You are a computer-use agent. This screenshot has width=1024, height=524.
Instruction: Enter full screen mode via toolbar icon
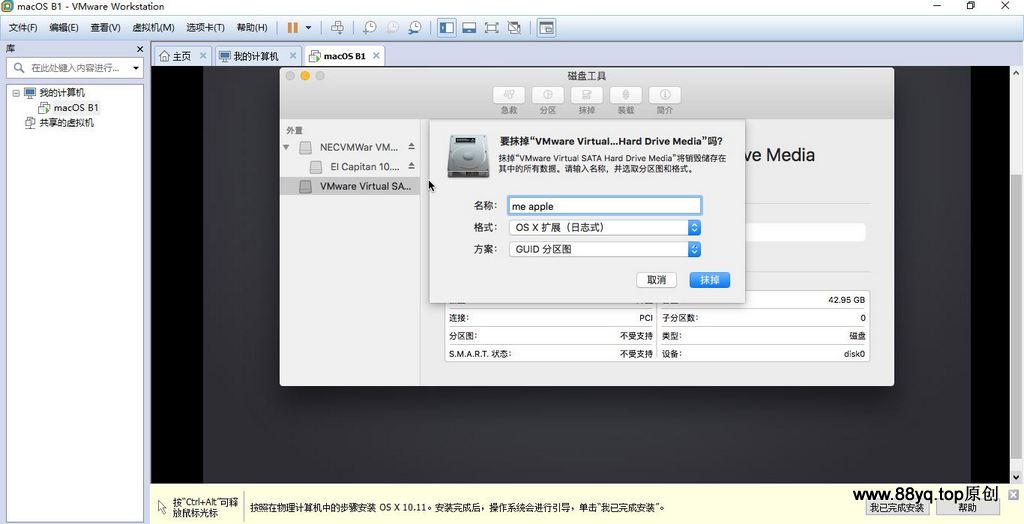coord(492,27)
